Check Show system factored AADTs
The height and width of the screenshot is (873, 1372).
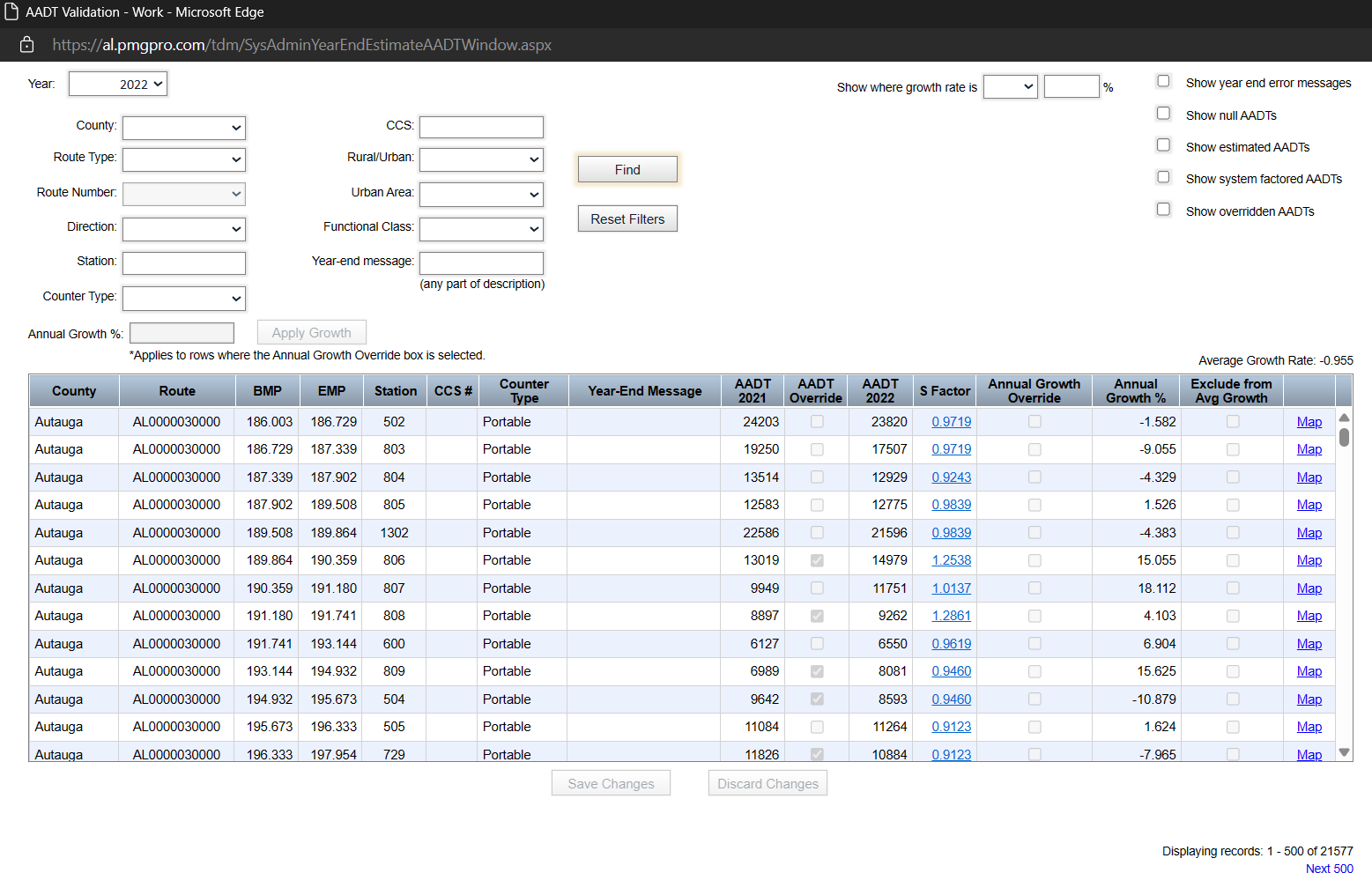pos(1163,176)
